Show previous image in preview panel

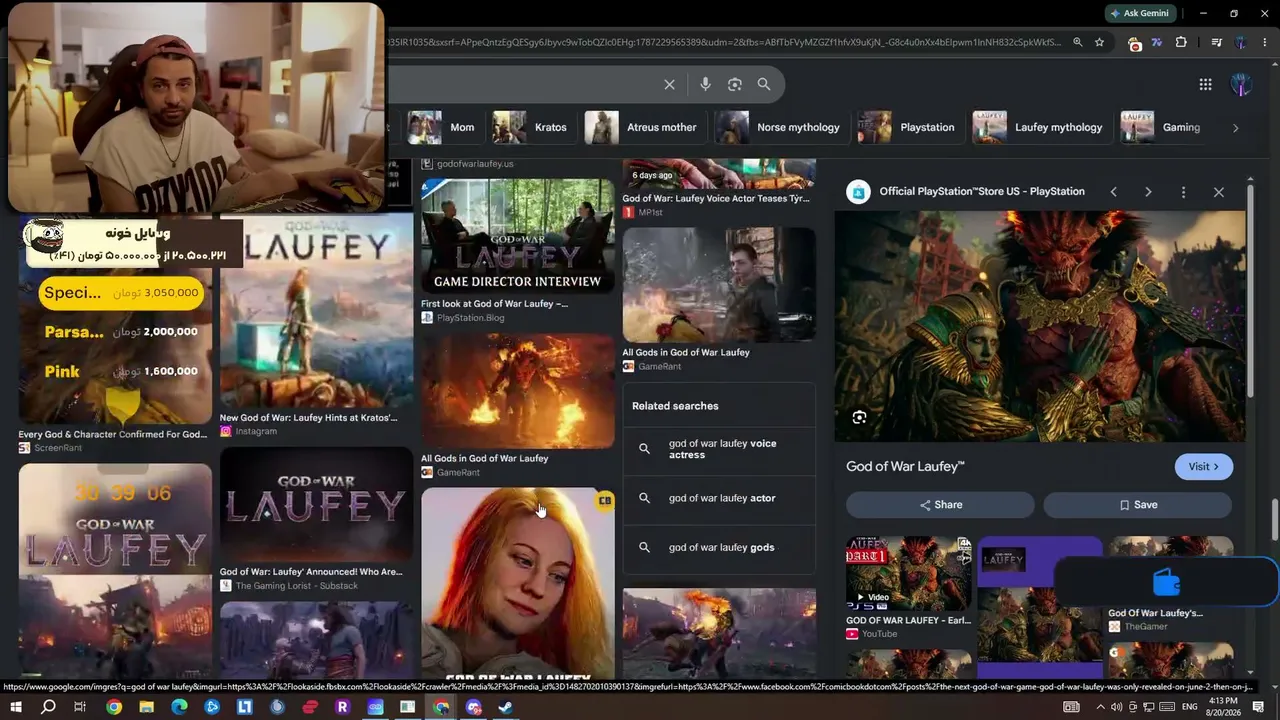(1113, 192)
